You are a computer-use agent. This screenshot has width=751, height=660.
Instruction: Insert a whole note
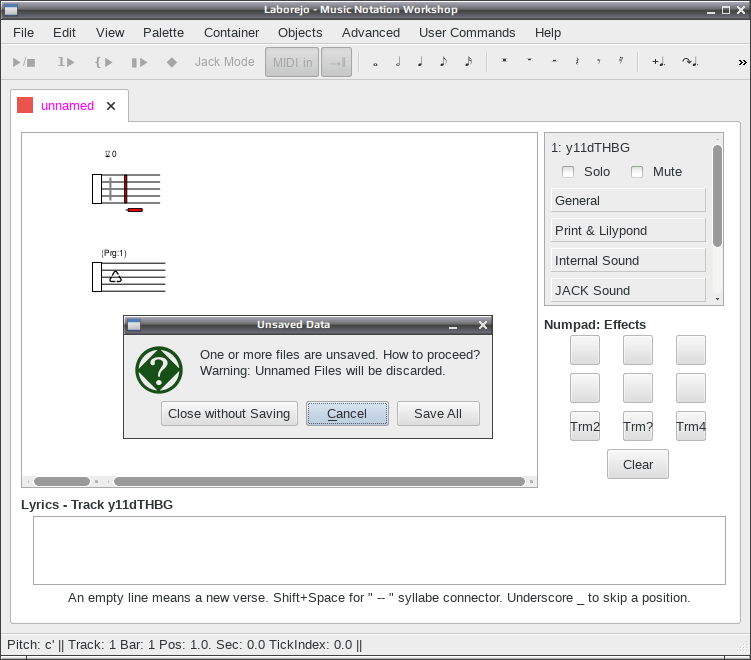pyautogui.click(x=375, y=63)
